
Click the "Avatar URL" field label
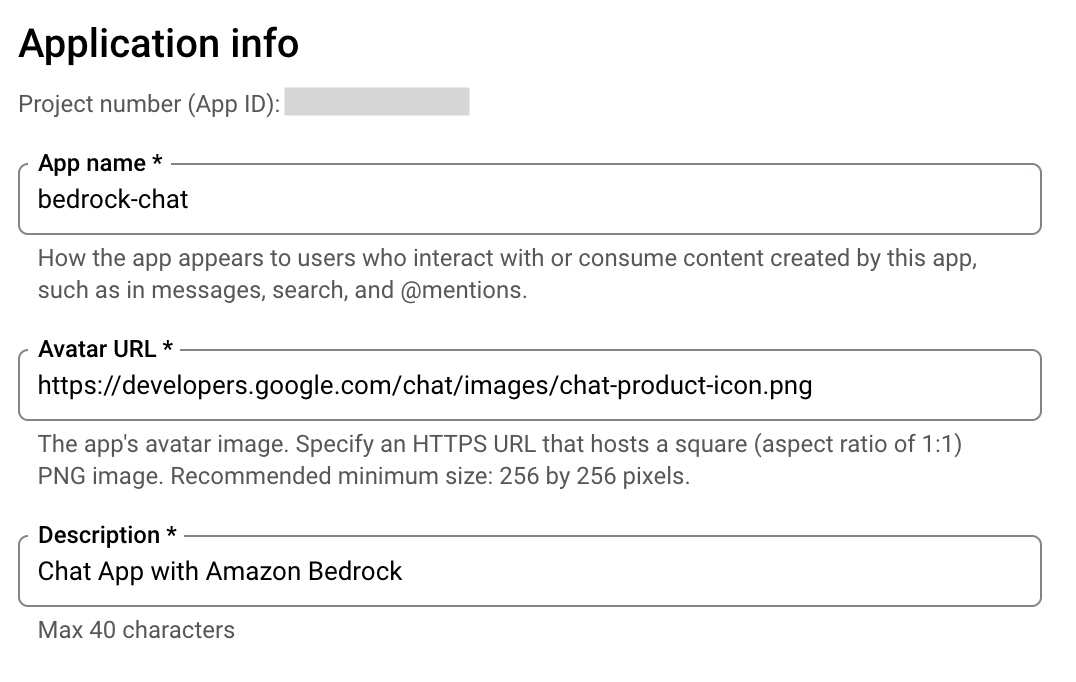(x=97, y=349)
